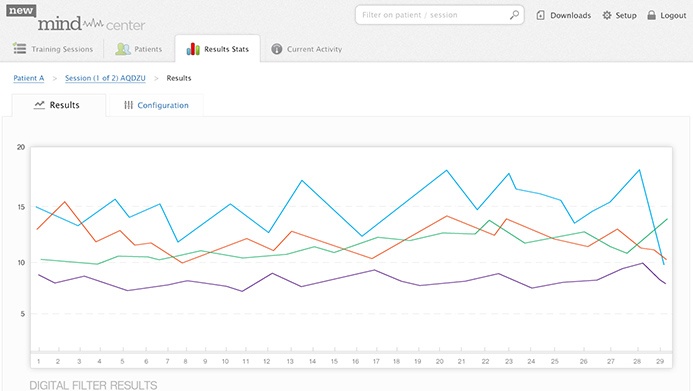693x391 pixels.
Task: Open Setup via the gear icon
Action: 607,15
